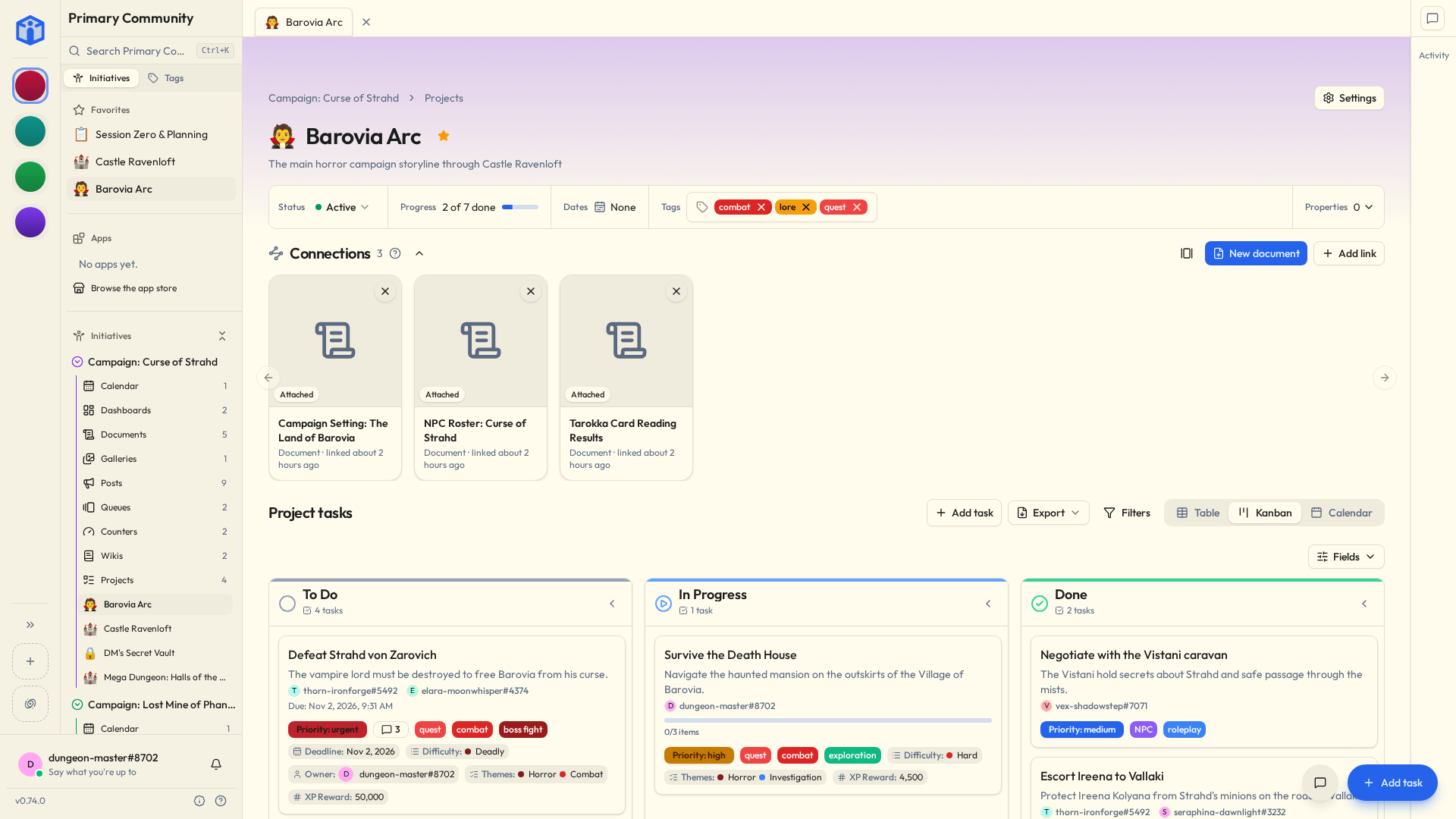Click the progress bar indicator
The width and height of the screenshot is (1456, 819).
point(520,207)
